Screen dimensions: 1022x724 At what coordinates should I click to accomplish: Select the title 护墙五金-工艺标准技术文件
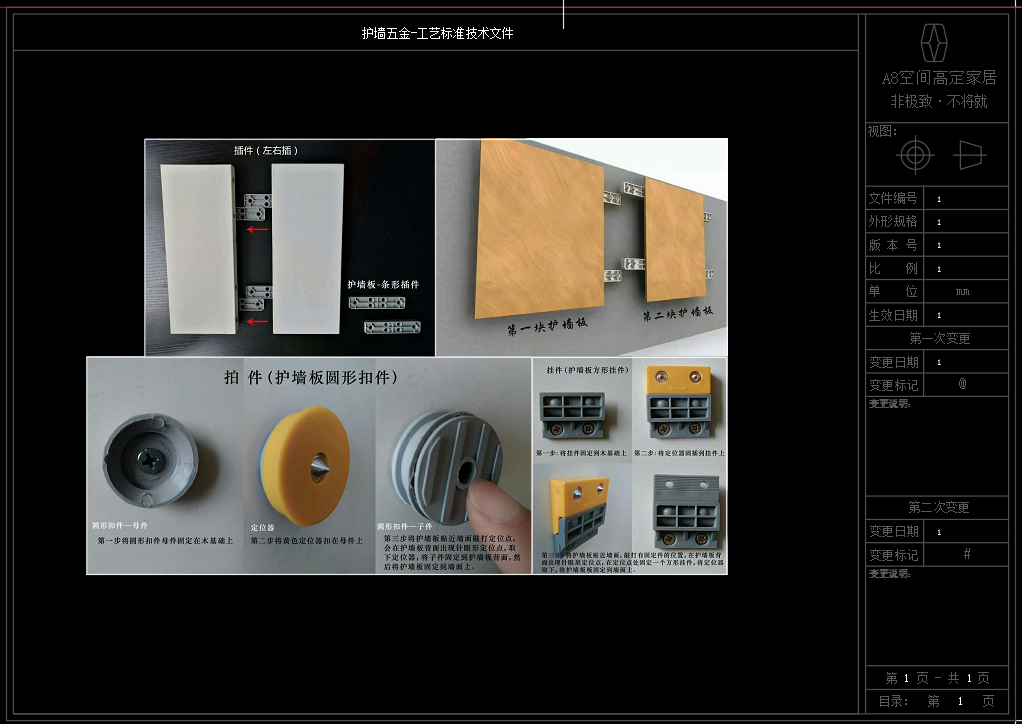[x=437, y=33]
